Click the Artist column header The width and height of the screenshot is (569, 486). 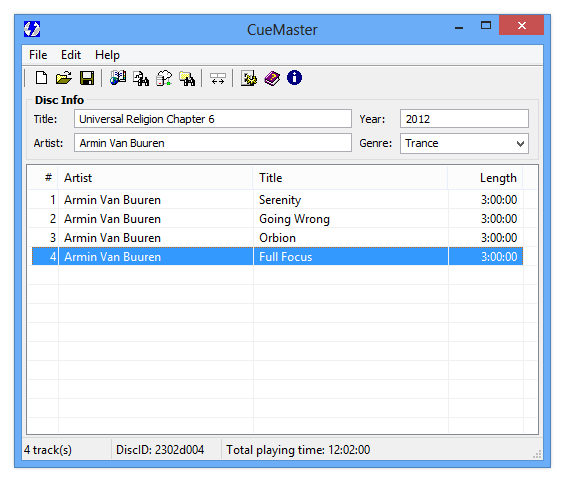[x=156, y=178]
